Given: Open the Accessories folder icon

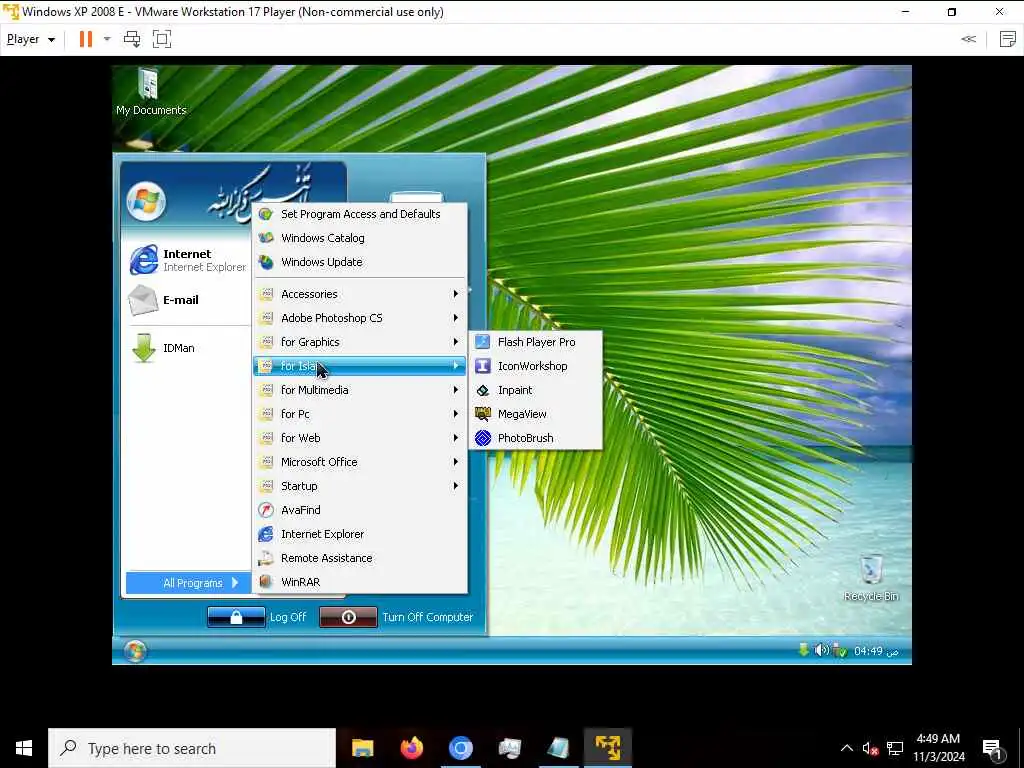Looking at the screenshot, I should coord(266,295).
